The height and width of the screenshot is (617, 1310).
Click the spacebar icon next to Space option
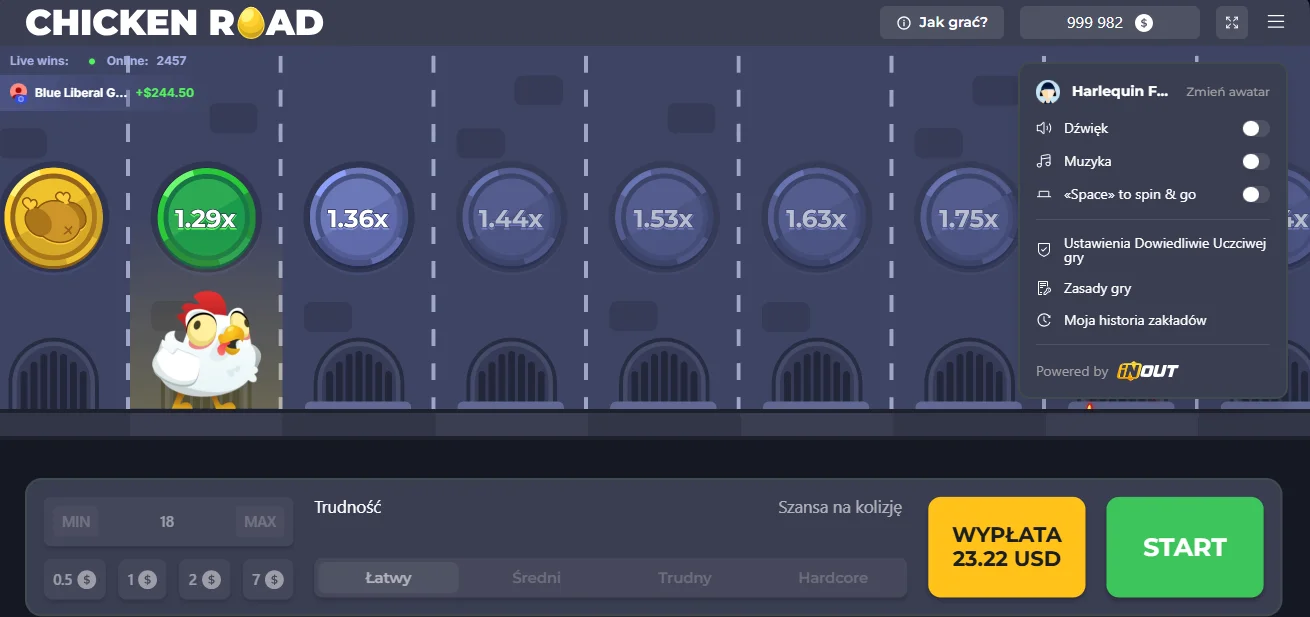click(1044, 194)
